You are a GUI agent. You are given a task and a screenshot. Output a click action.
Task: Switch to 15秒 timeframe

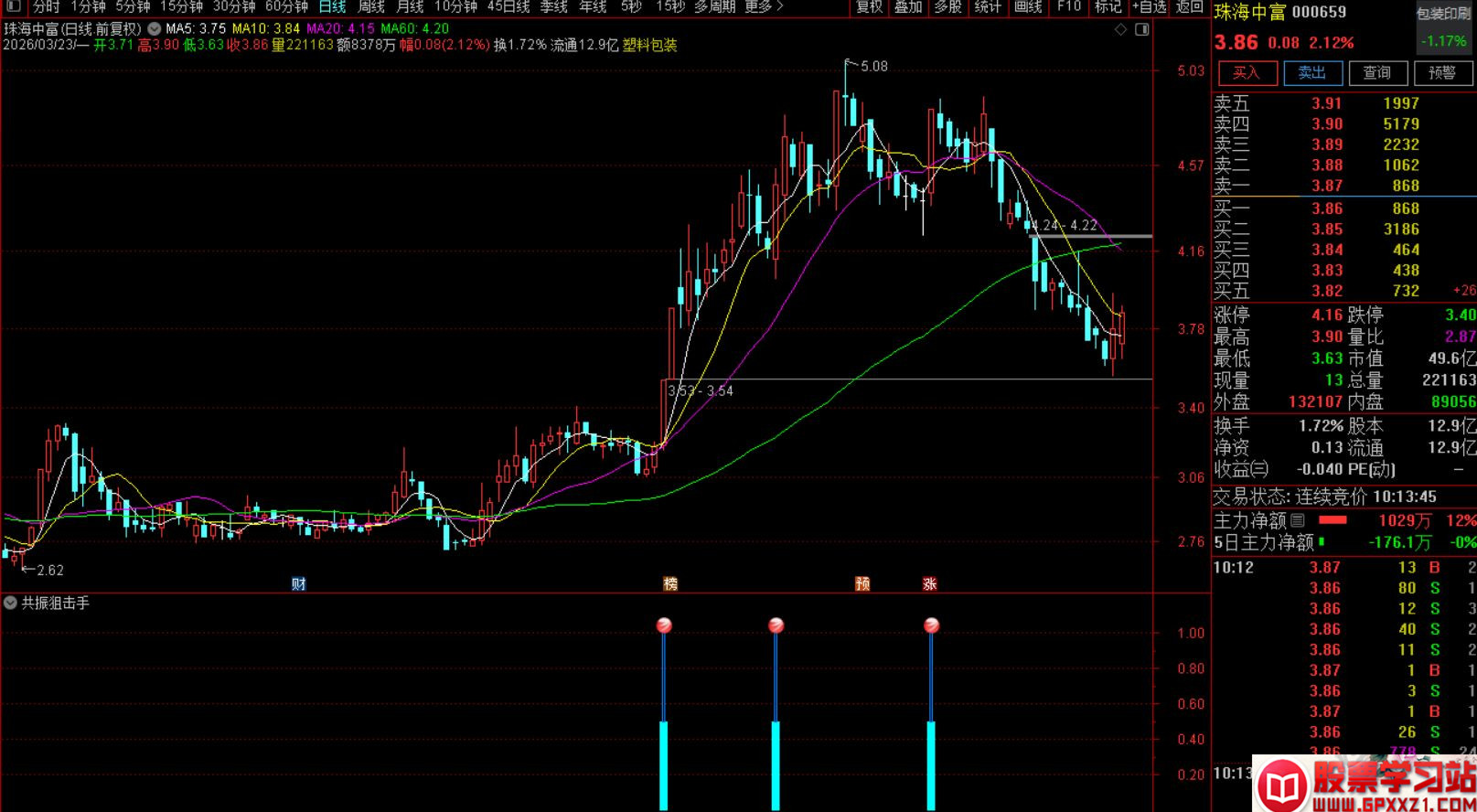pyautogui.click(x=669, y=6)
